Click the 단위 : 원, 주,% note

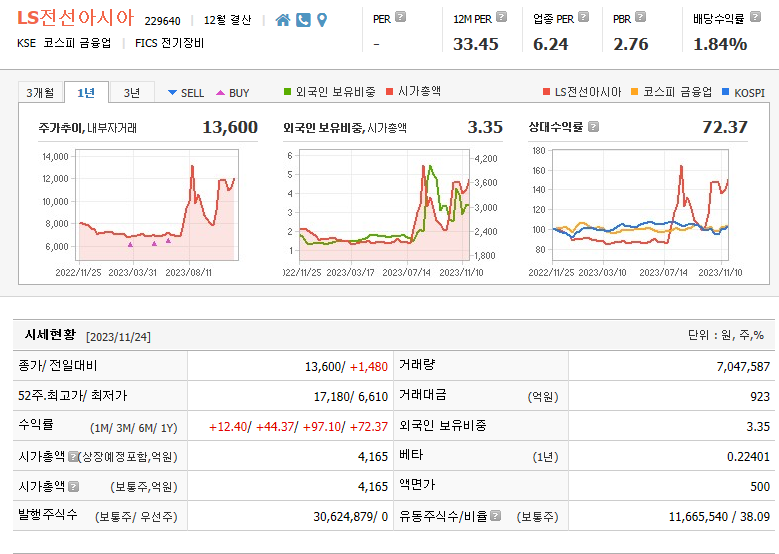(x=726, y=335)
